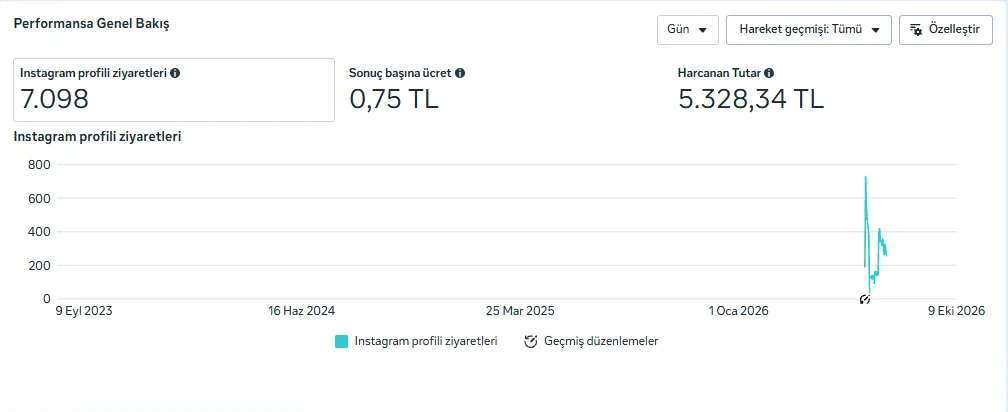Viewport: 1008px width, 412px height.
Task: Click the Instagram profili ziyaretleri chart title
Action: tap(97, 136)
